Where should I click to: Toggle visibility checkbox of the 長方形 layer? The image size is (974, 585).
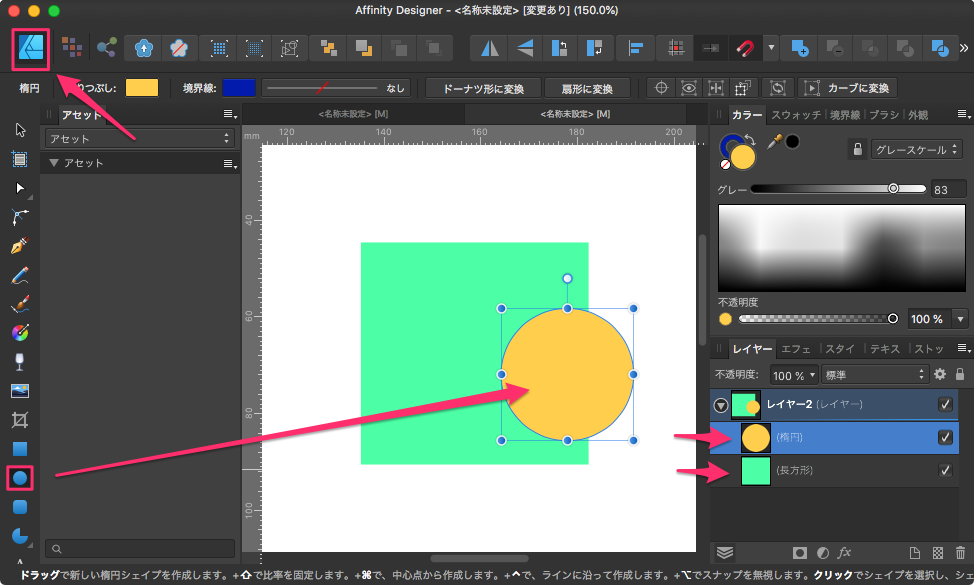pyautogui.click(x=945, y=471)
